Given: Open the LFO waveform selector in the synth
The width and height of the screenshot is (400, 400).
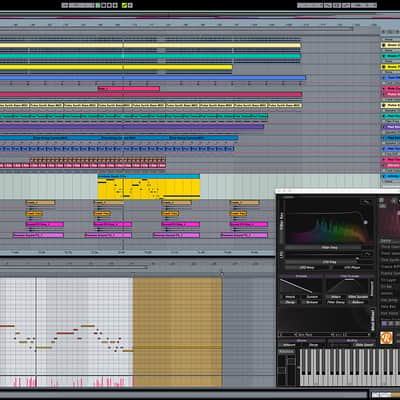Looking at the screenshot, I should tap(368, 254).
